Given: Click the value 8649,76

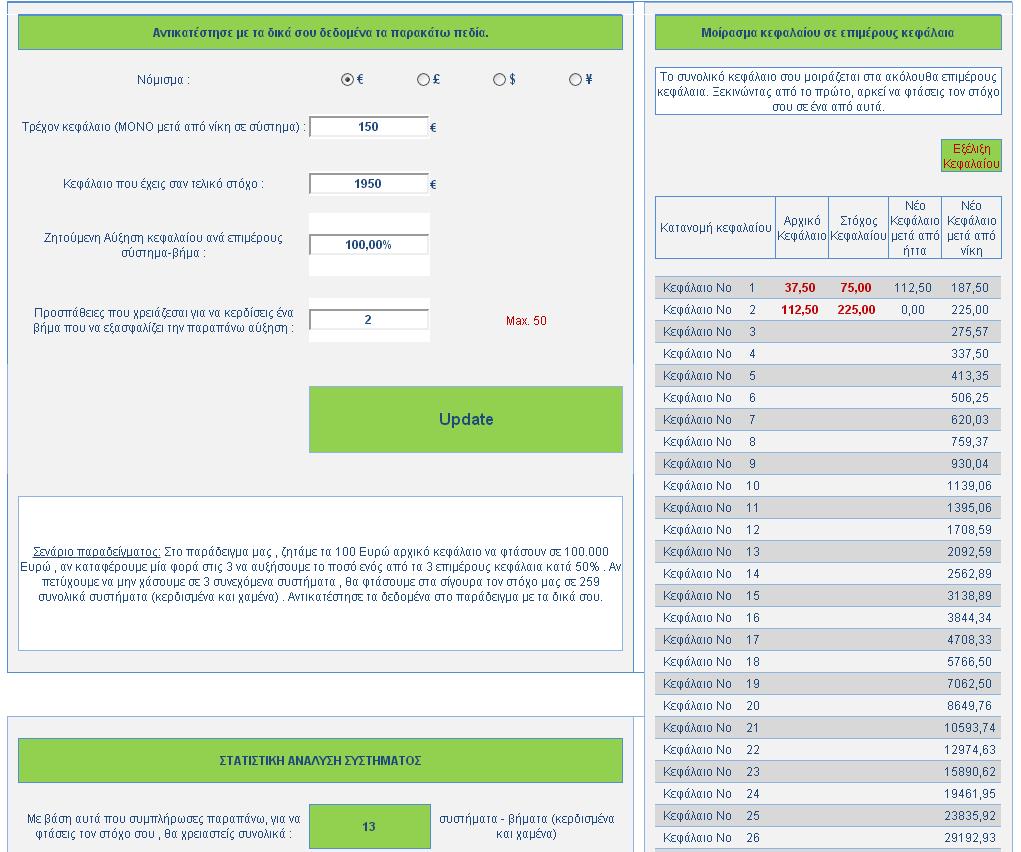Looking at the screenshot, I should coord(969,706).
